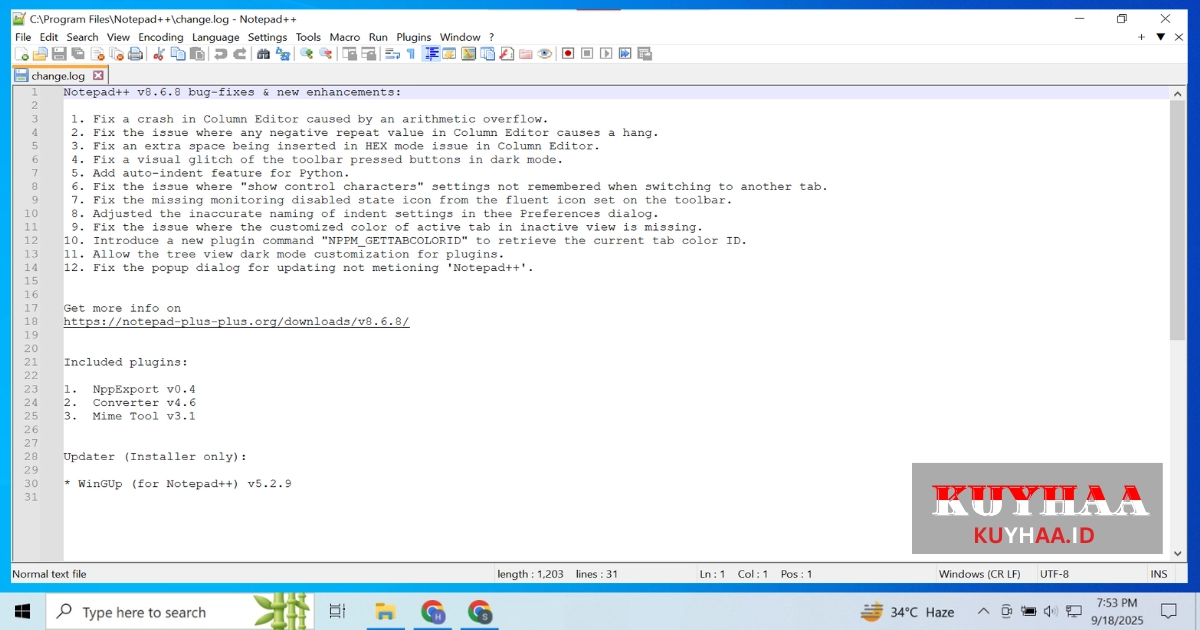Viewport: 1200px width, 630px height.
Task: Click the Windows (CR LF) status bar entry
Action: 979,574
